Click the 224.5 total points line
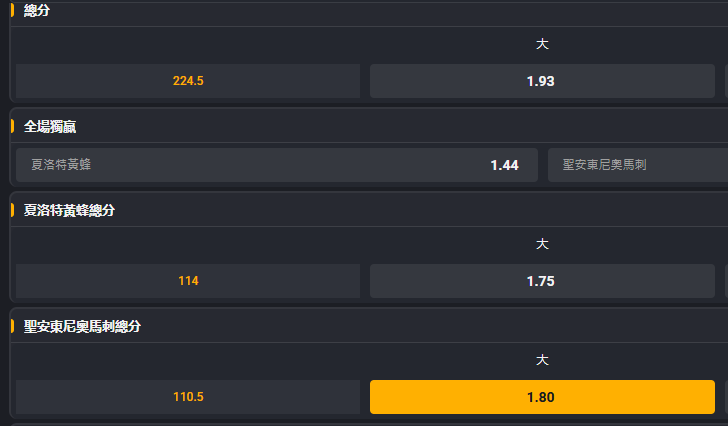This screenshot has height=426, width=728. 188,81
